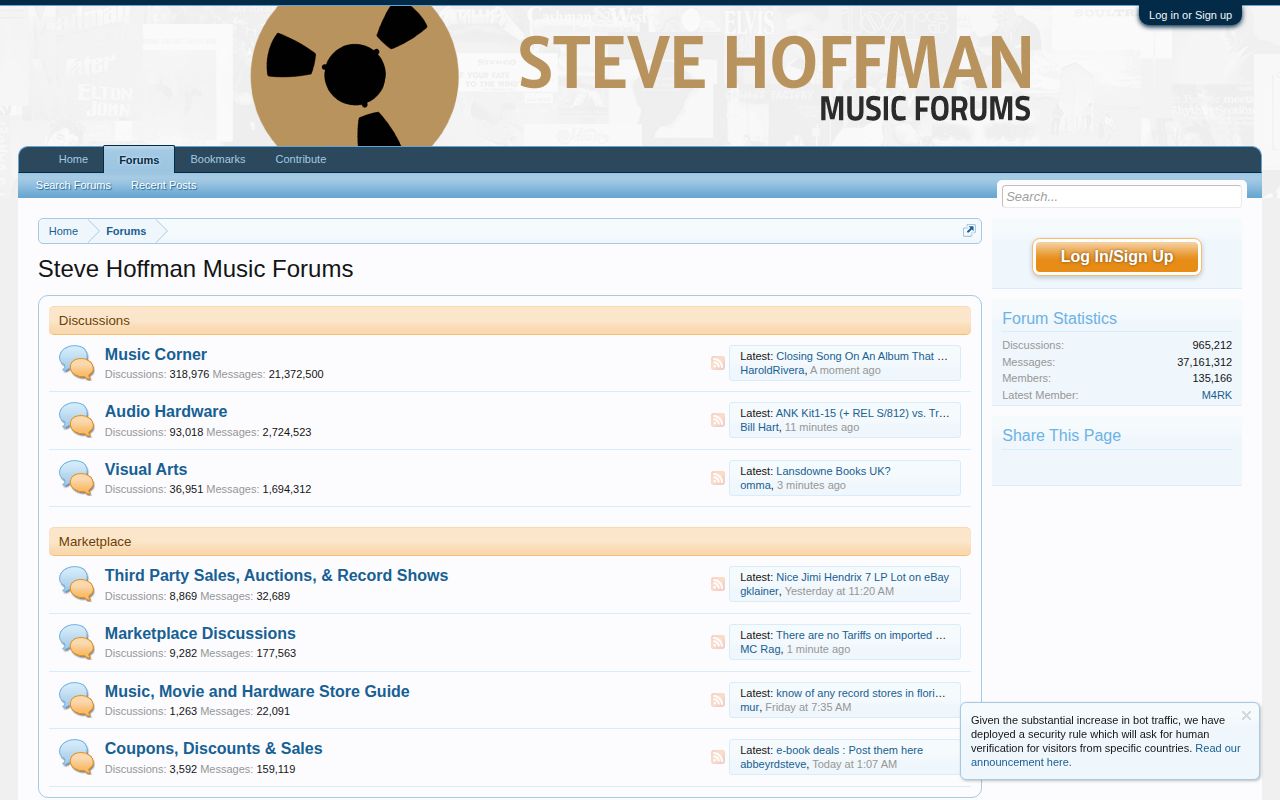Click the Audio Hardware RSS feed icon
Screen dimensions: 1280x800
pos(717,420)
